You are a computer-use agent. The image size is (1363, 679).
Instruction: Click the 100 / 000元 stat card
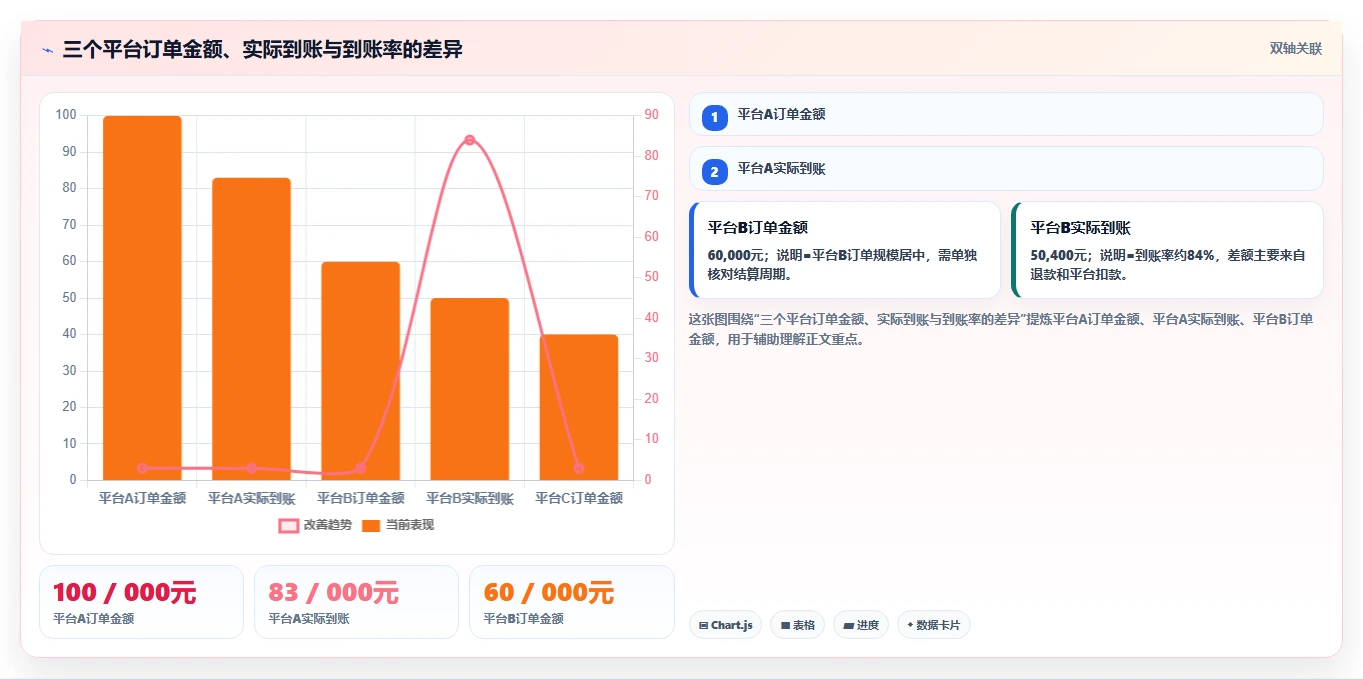point(141,602)
